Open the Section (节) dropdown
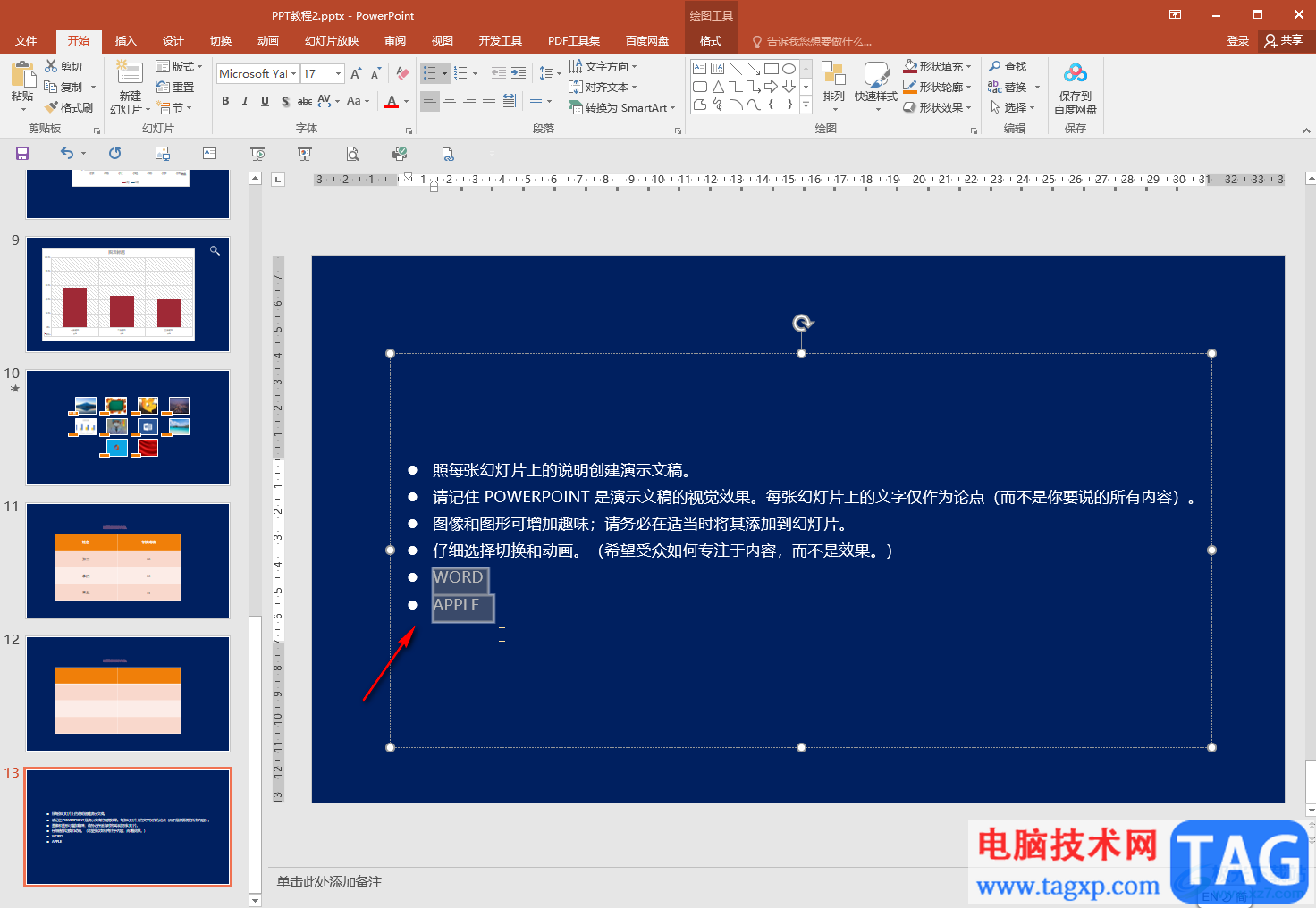 (x=174, y=107)
